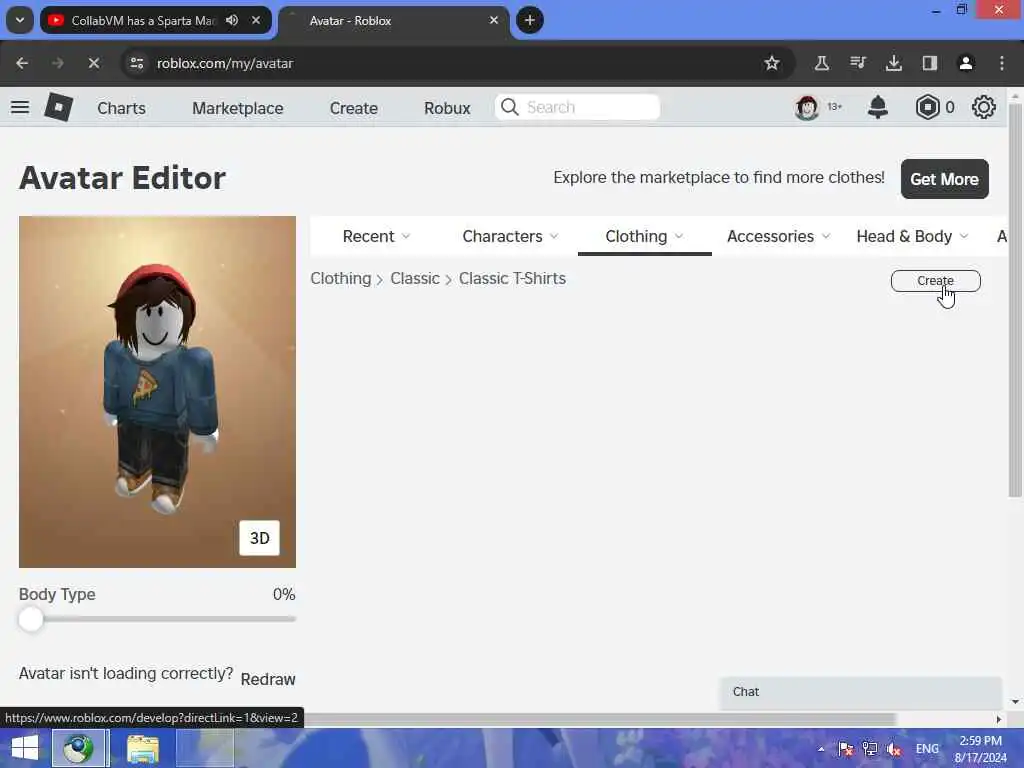This screenshot has height=768, width=1024.
Task: Click the network tray icon
Action: pos(870,749)
